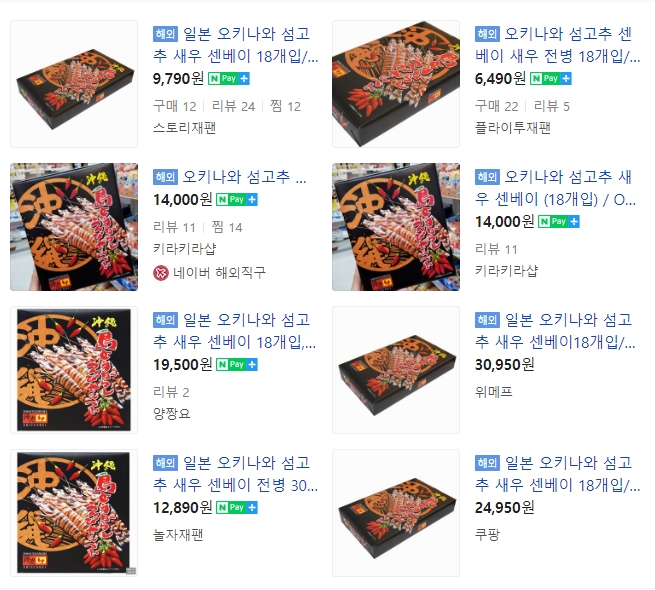655x590 pixels.
Task: Click the 네이버 해외직구 label
Action: [x=220, y=273]
